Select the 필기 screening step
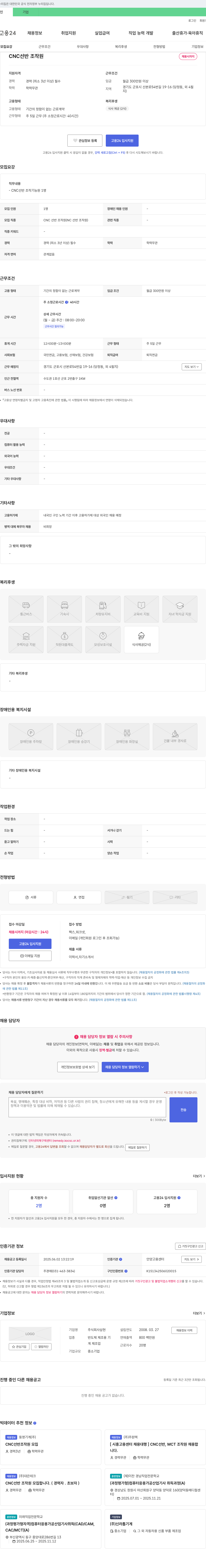The width and height of the screenshot is (206, 1568). 127,897
